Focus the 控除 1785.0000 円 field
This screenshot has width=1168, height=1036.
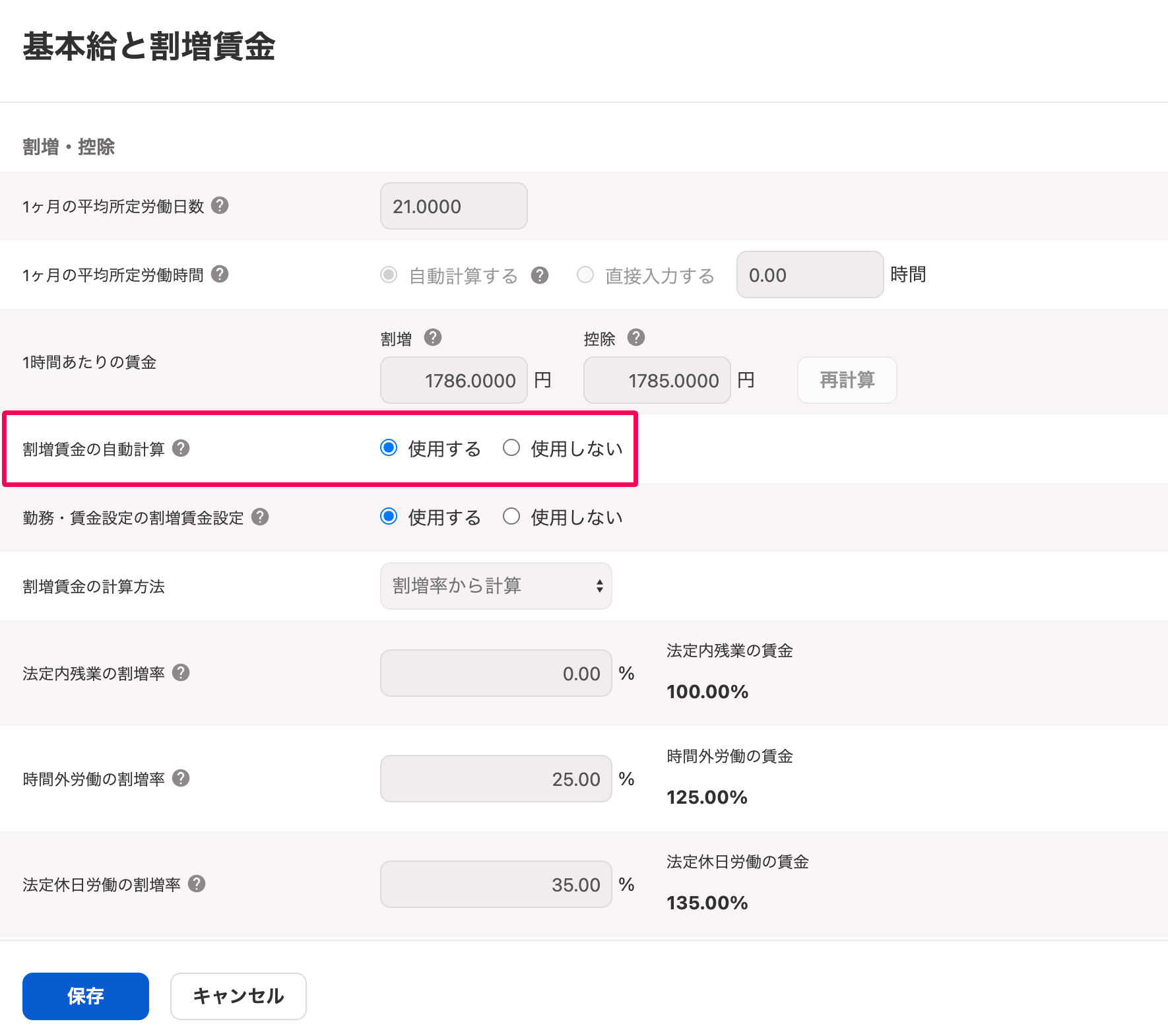pyautogui.click(x=657, y=380)
